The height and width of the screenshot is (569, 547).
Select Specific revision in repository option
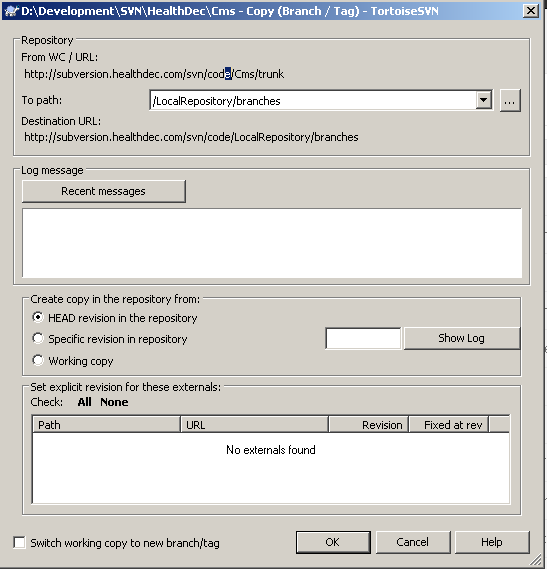(x=110, y=339)
